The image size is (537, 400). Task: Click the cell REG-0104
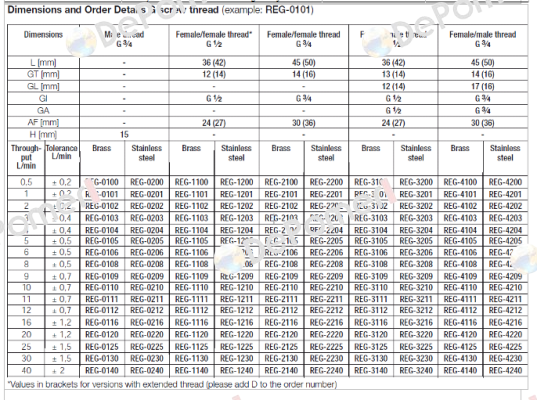click(x=102, y=230)
